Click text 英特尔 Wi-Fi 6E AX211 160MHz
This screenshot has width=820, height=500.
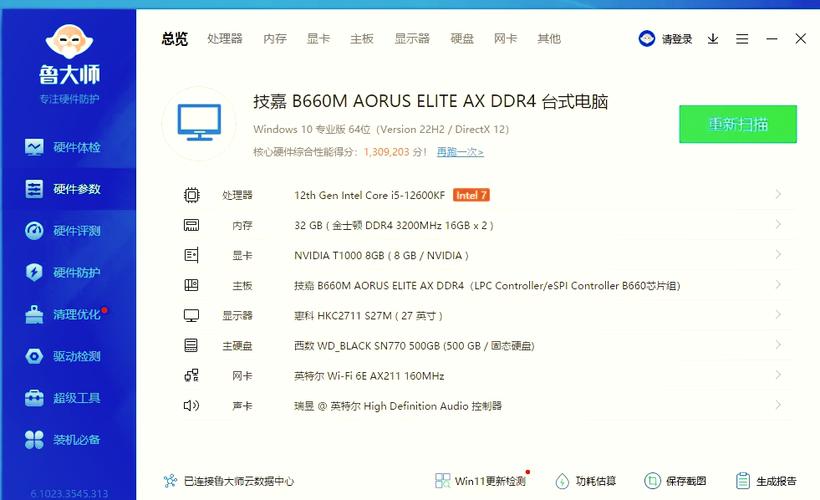(x=369, y=376)
